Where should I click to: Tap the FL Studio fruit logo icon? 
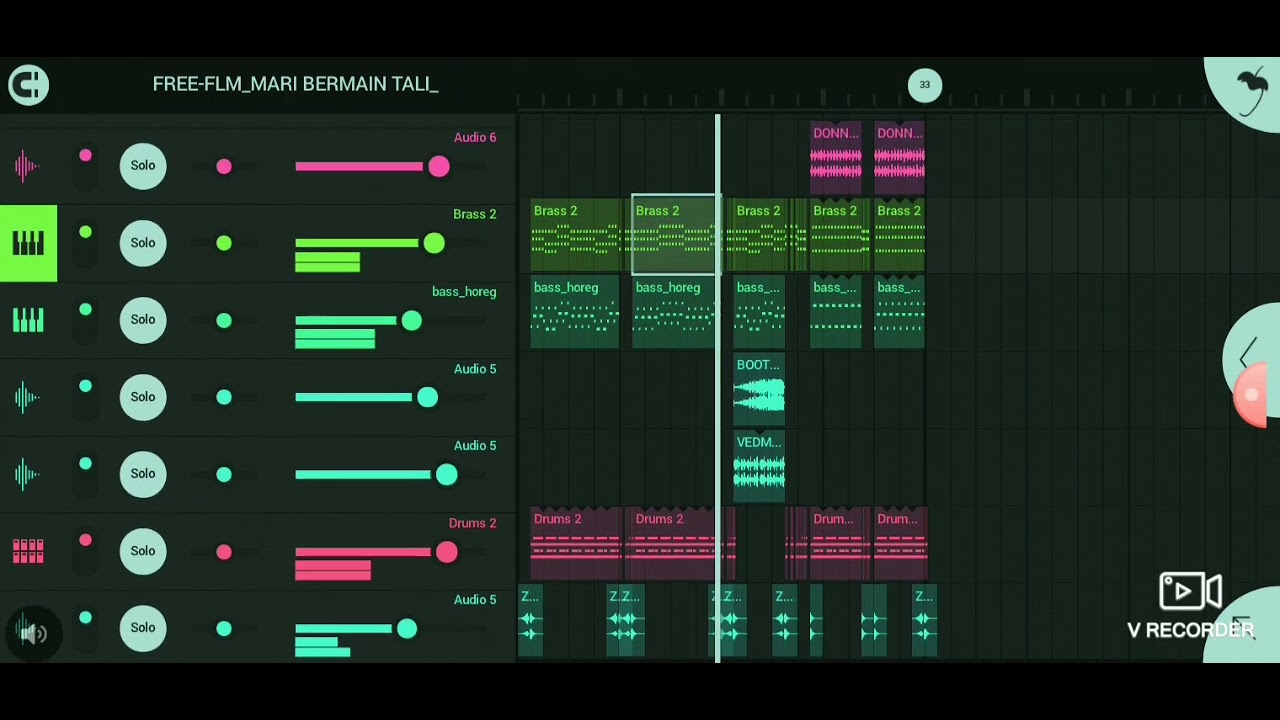1251,88
